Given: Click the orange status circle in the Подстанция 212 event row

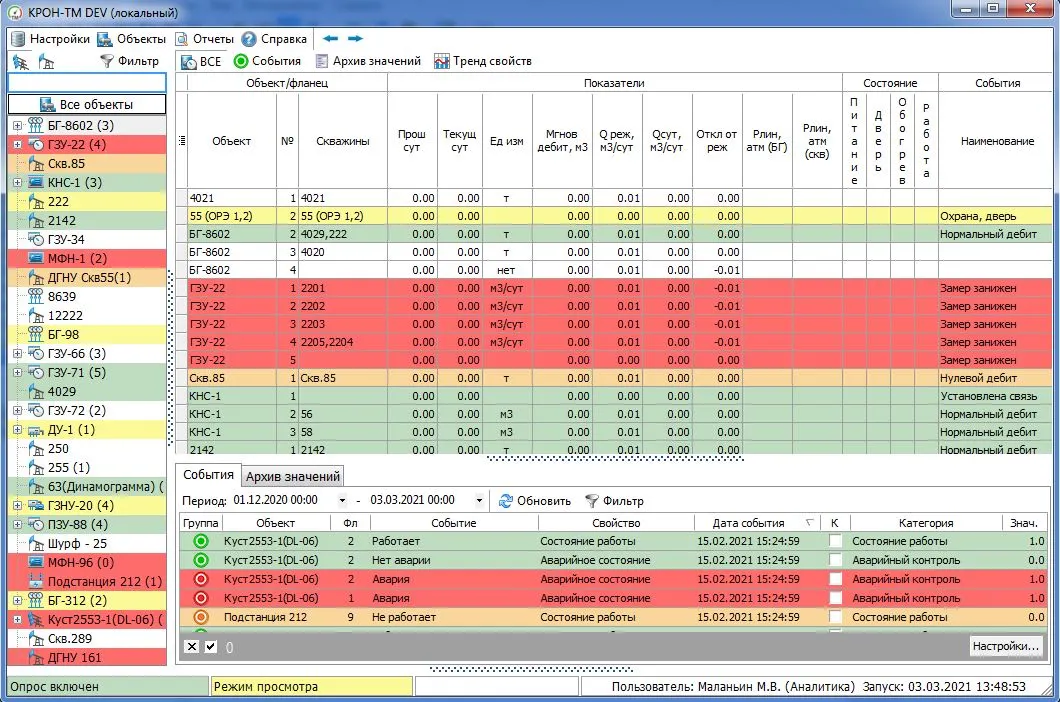Looking at the screenshot, I should pos(201,617).
